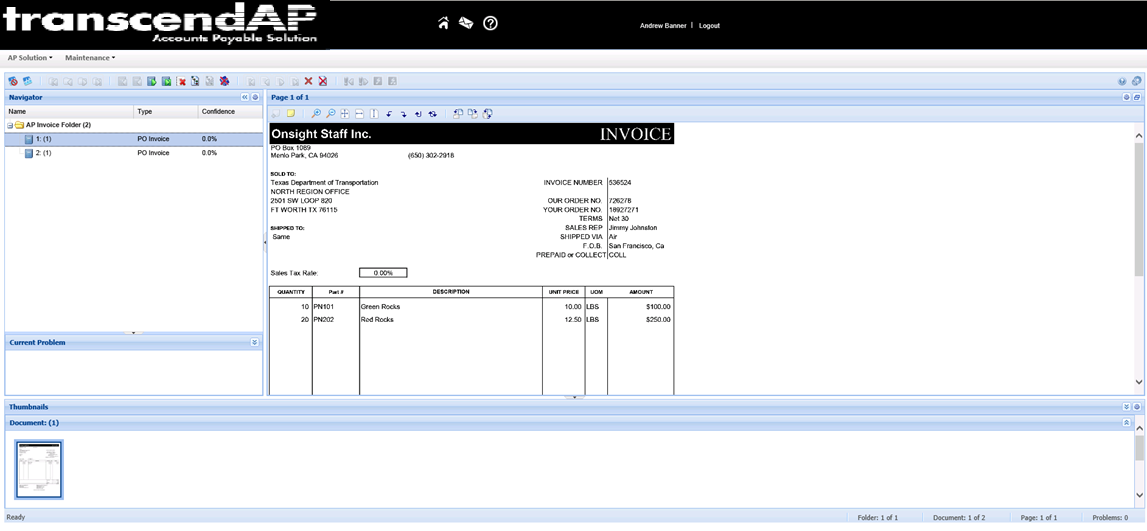Click the plain red X delete icon
The height and width of the screenshot is (531, 1147).
pos(308,81)
